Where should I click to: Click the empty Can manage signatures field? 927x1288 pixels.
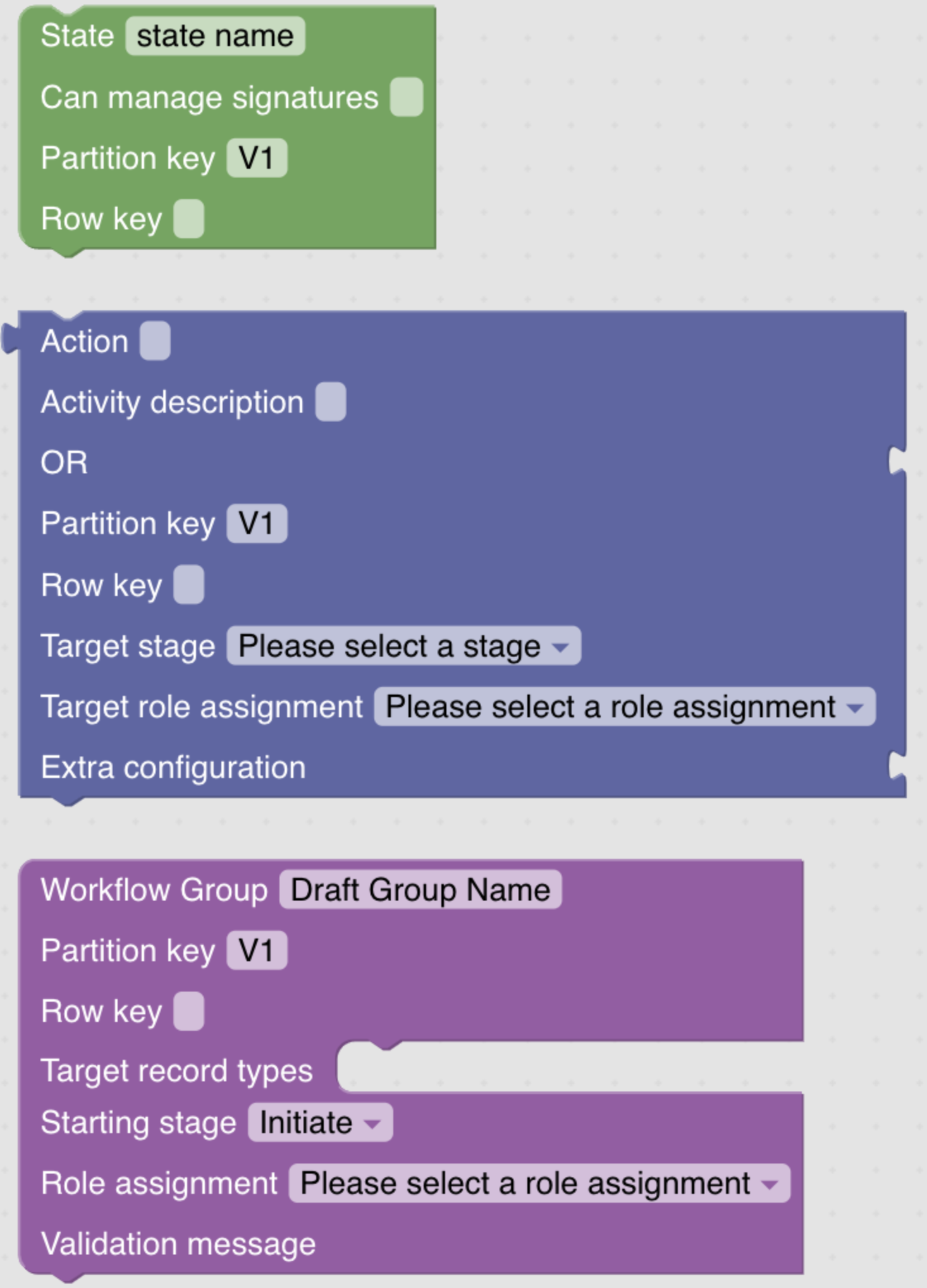(x=406, y=97)
